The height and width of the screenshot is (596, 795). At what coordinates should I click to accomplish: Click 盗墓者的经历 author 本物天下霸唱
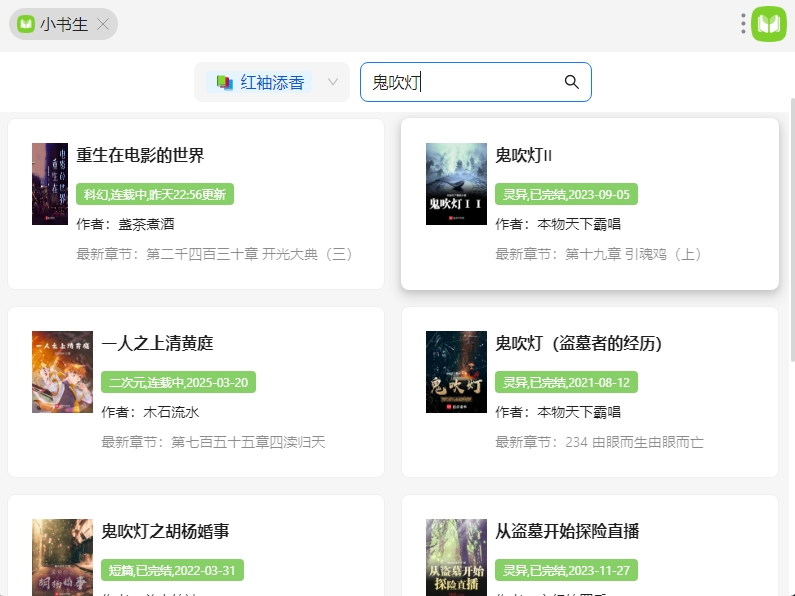tap(579, 412)
